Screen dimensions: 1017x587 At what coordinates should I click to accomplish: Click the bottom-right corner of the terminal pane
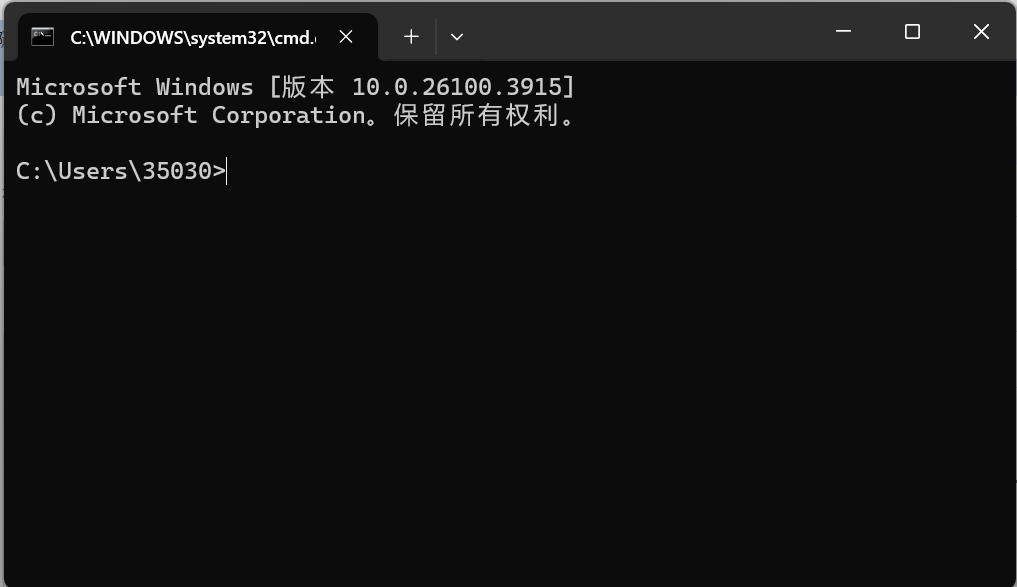coord(1004,574)
